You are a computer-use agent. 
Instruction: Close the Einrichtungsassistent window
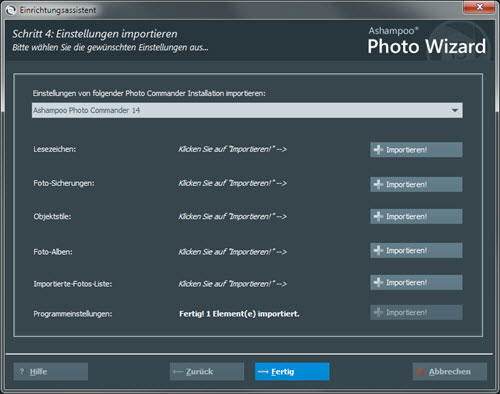click(x=479, y=7)
